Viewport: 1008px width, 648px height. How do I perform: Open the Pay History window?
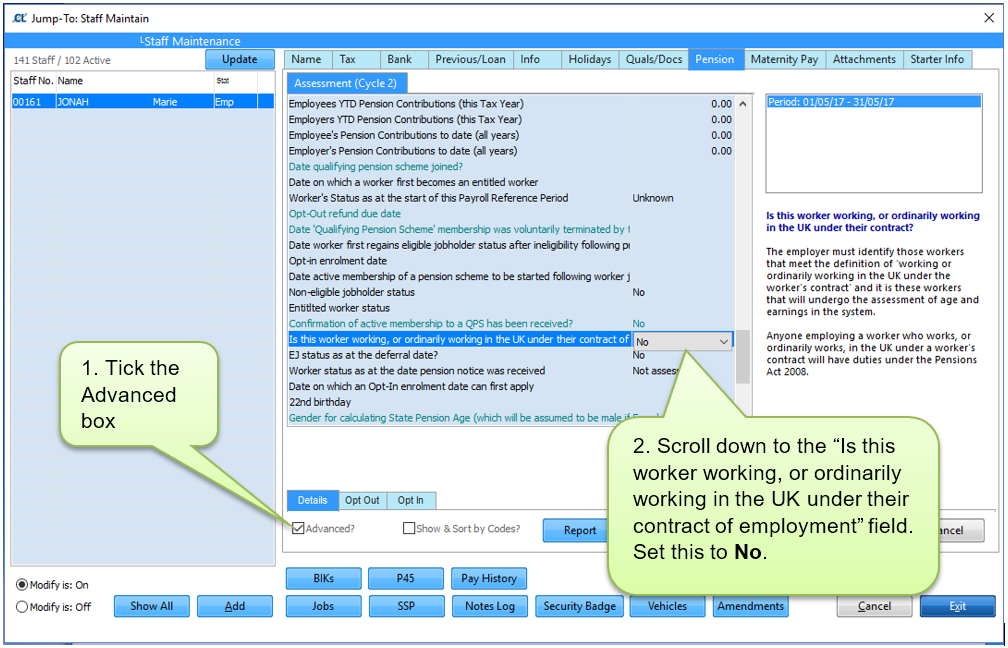click(x=489, y=579)
